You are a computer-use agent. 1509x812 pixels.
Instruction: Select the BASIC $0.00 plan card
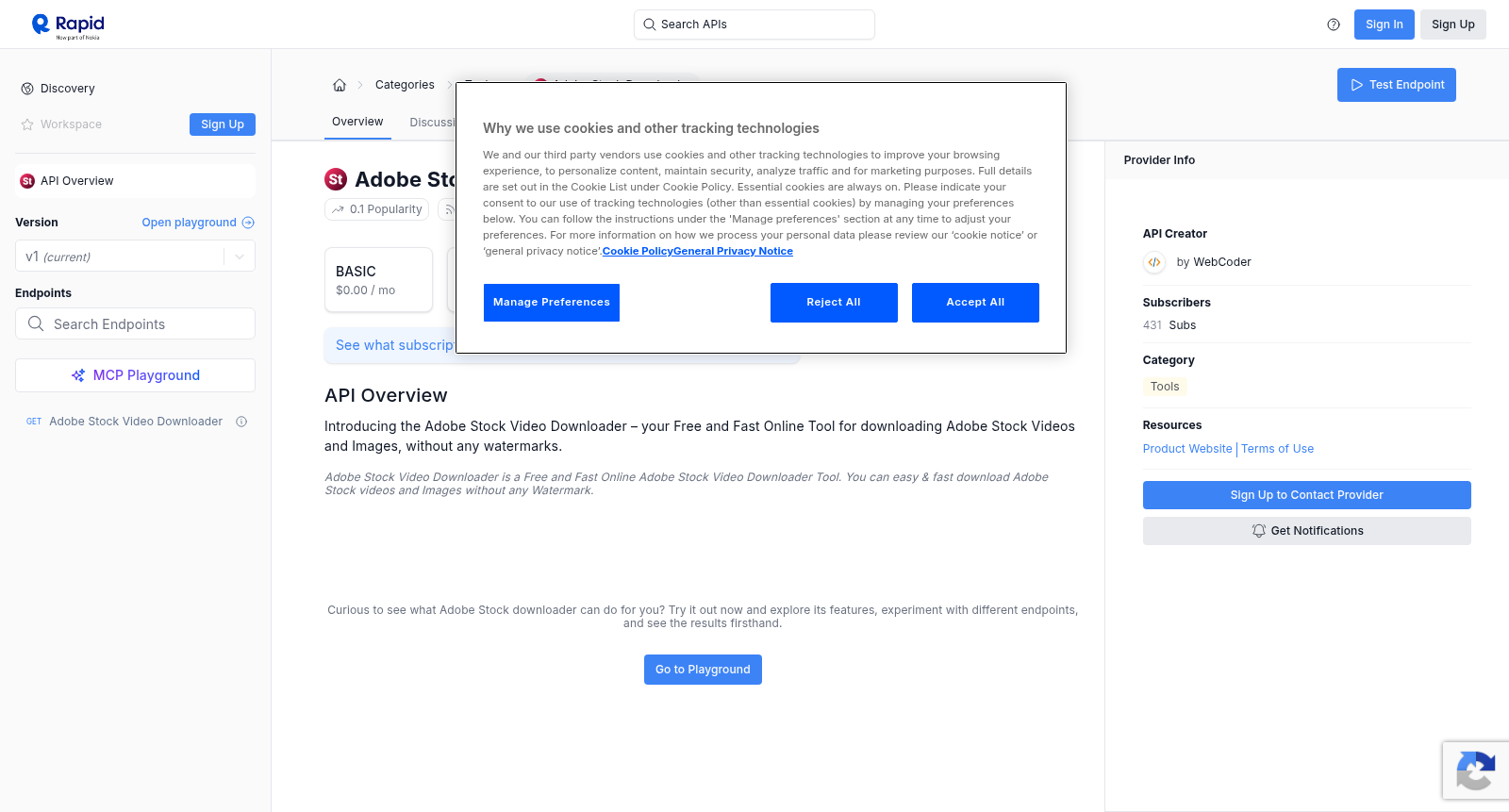pyautogui.click(x=378, y=280)
